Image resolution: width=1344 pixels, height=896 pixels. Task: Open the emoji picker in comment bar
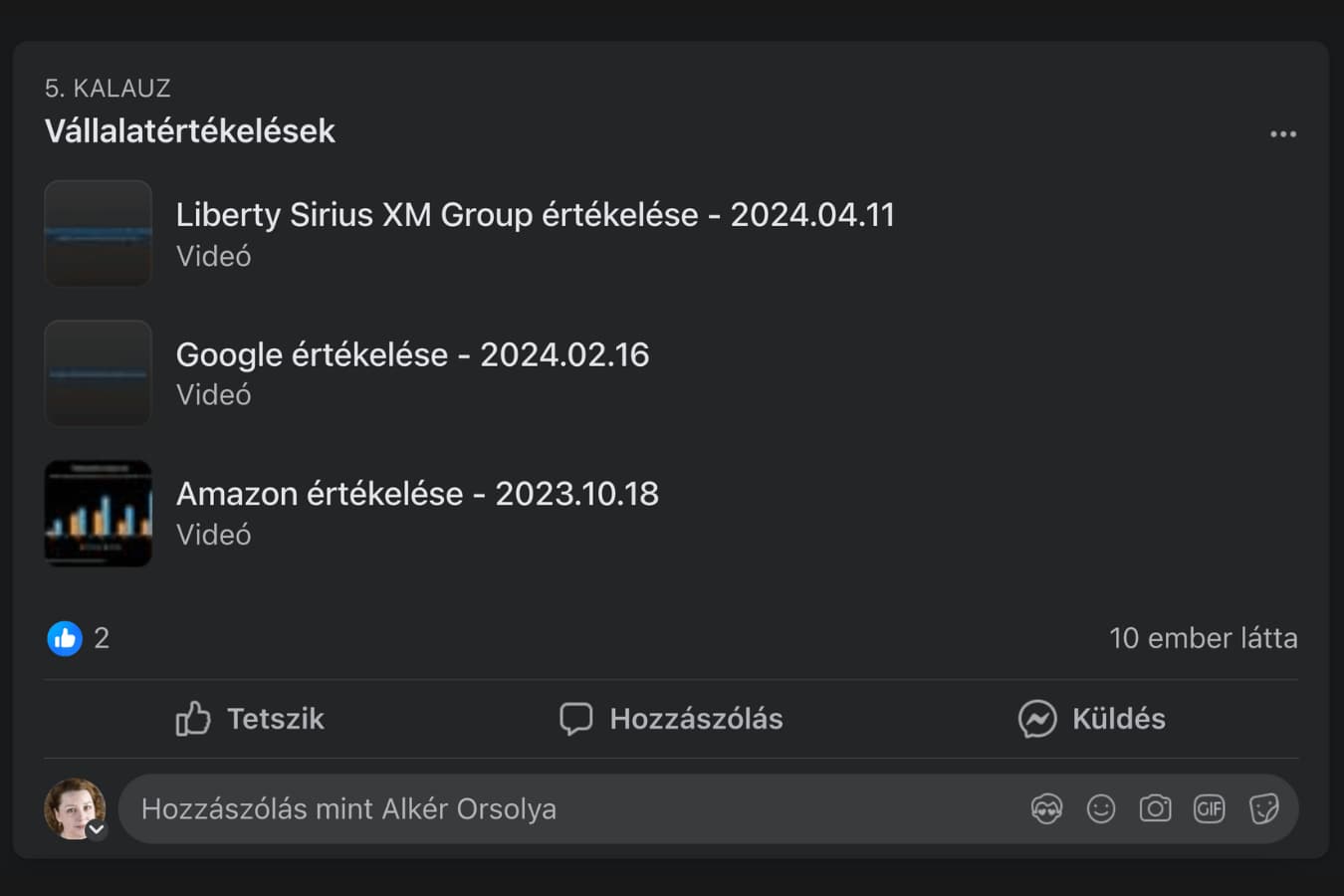point(1101,808)
